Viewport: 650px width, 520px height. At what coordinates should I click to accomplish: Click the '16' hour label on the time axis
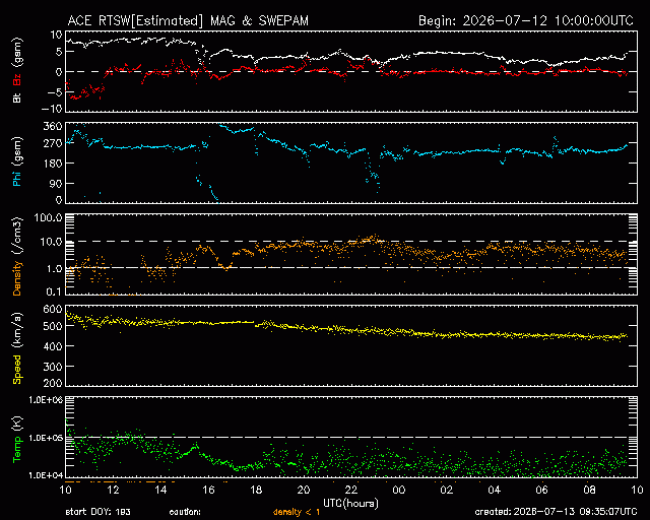point(208,490)
